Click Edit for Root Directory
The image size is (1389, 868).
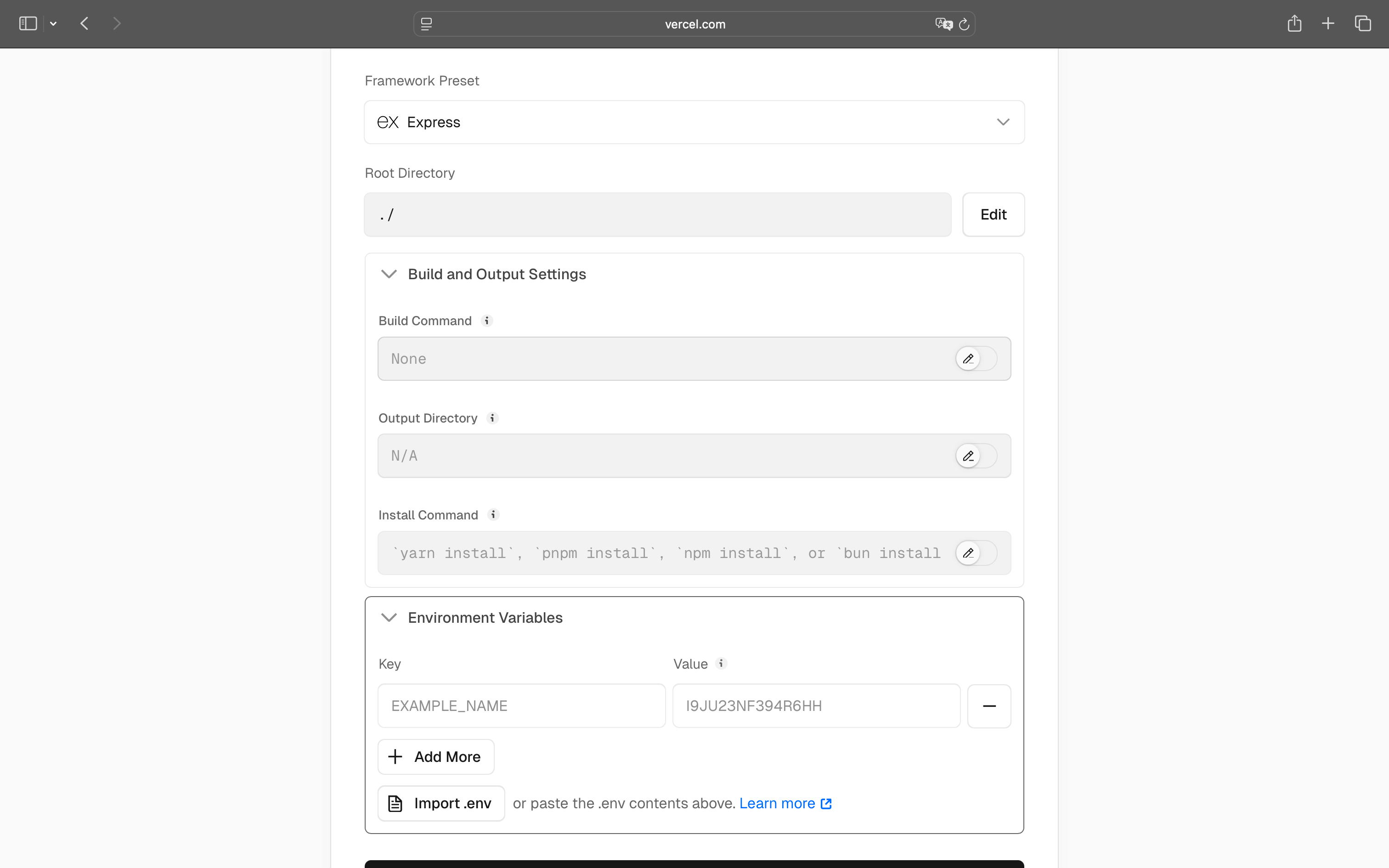[x=993, y=214]
